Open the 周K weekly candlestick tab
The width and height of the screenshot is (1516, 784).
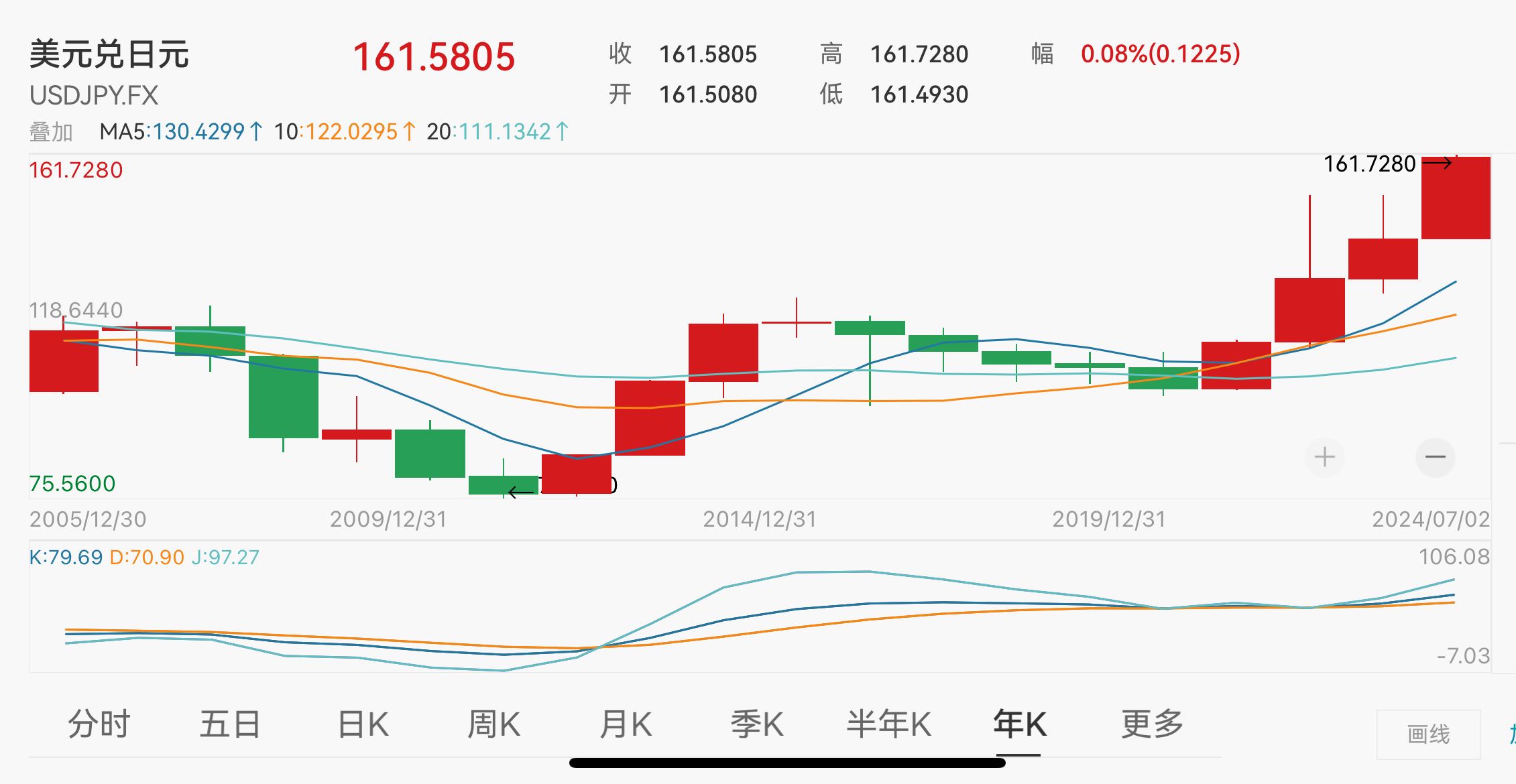494,724
